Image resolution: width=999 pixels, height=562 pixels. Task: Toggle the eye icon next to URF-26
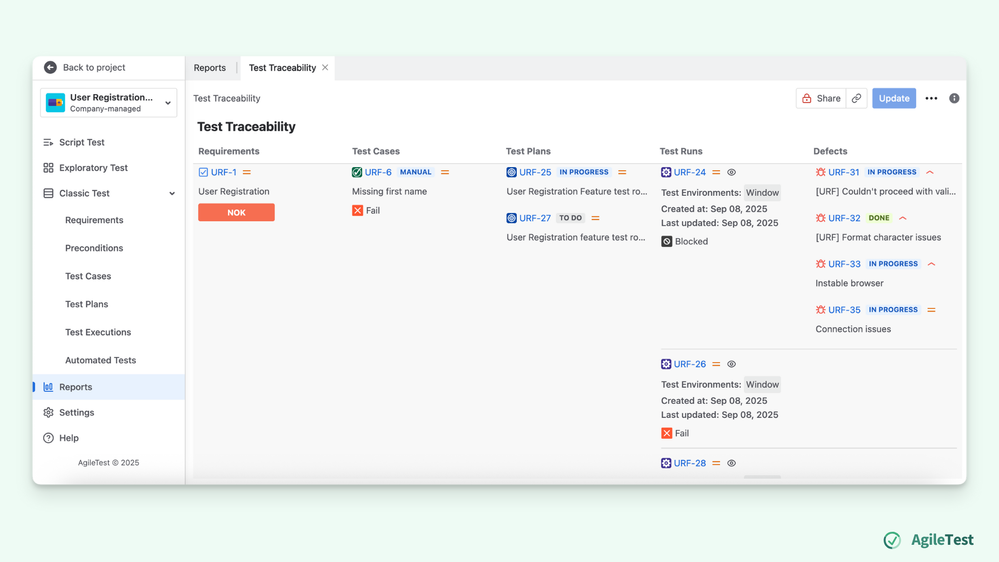pyautogui.click(x=731, y=364)
